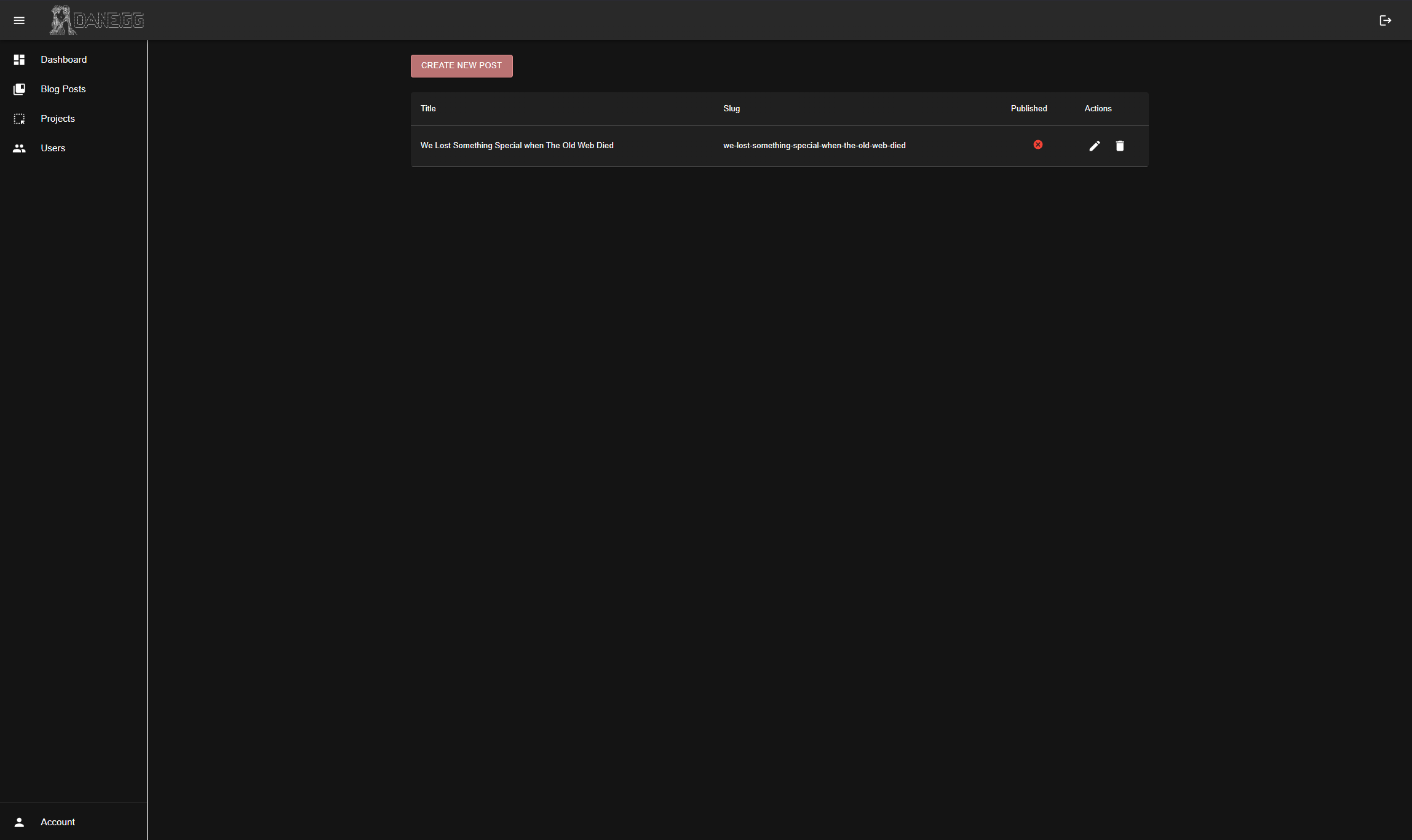This screenshot has height=840, width=1412.
Task: Open the Projects sidebar entry
Action: [58, 119]
